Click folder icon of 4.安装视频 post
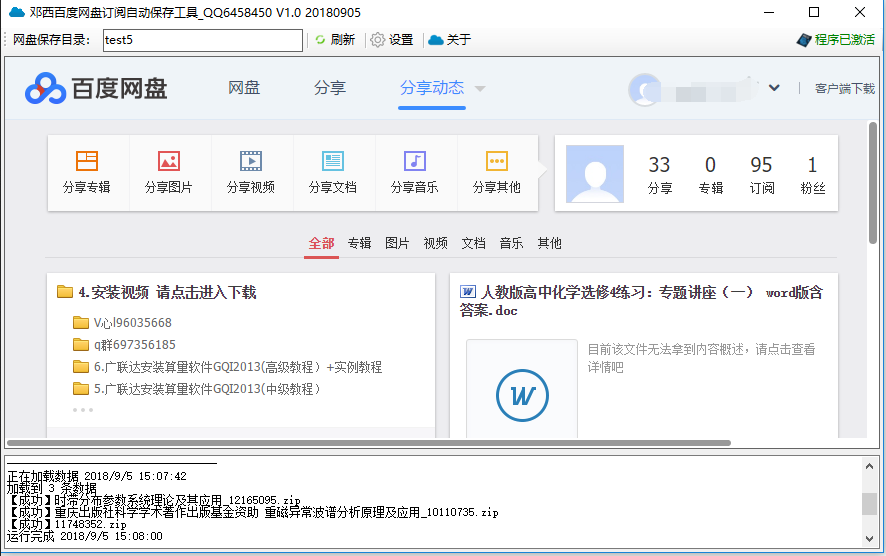The image size is (886, 556). [65, 292]
